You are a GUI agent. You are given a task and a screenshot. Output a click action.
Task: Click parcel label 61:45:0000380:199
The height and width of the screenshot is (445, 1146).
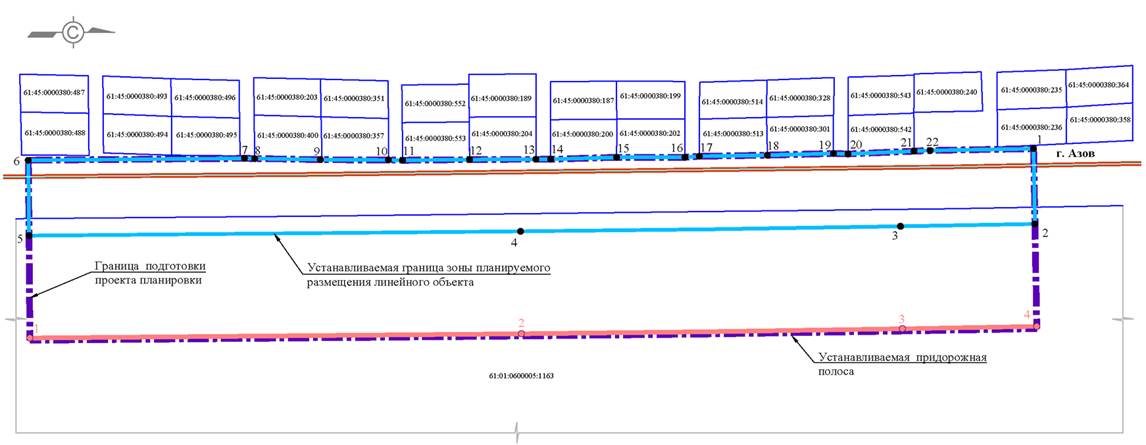tap(650, 96)
